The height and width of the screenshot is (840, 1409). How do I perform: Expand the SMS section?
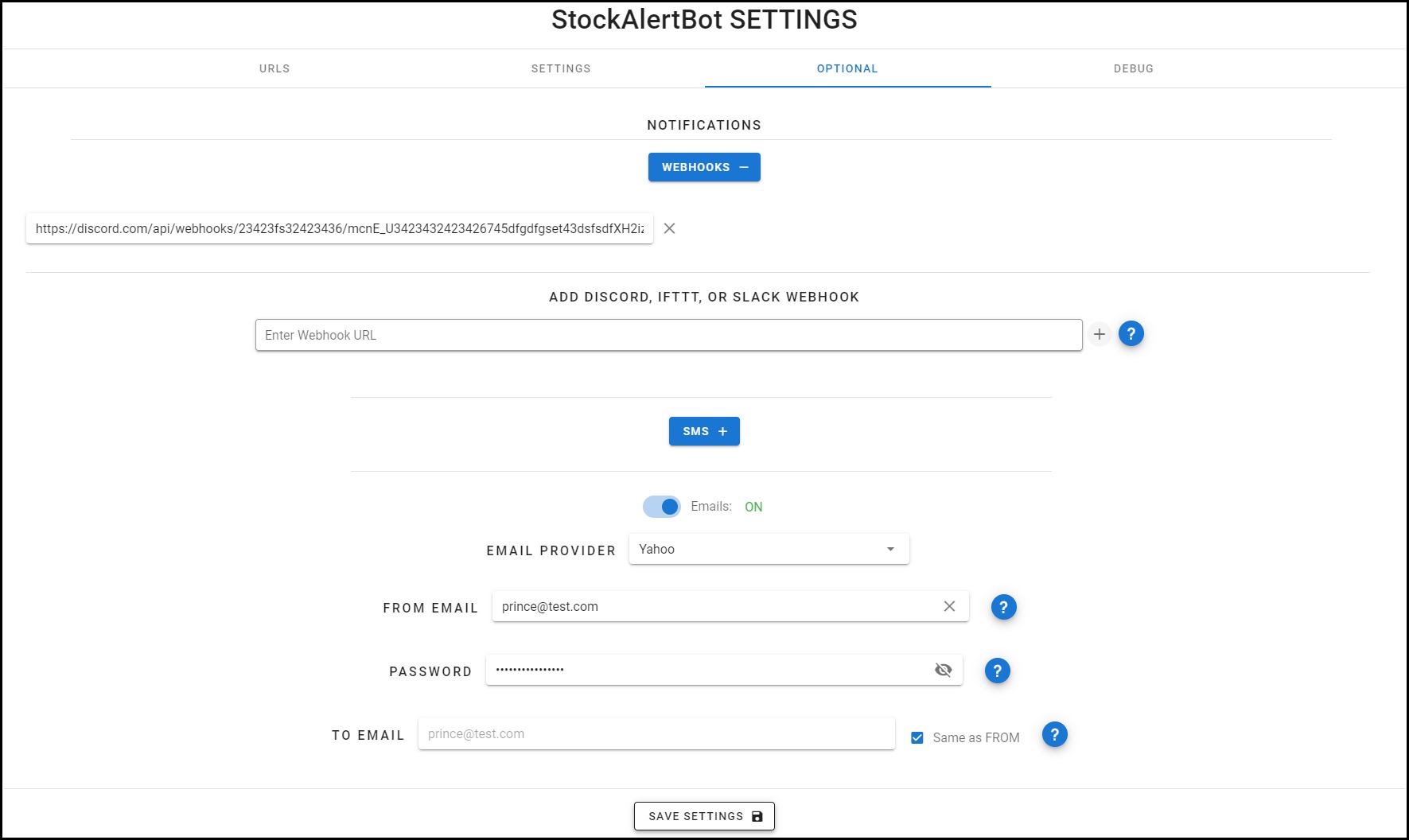pyautogui.click(x=704, y=431)
